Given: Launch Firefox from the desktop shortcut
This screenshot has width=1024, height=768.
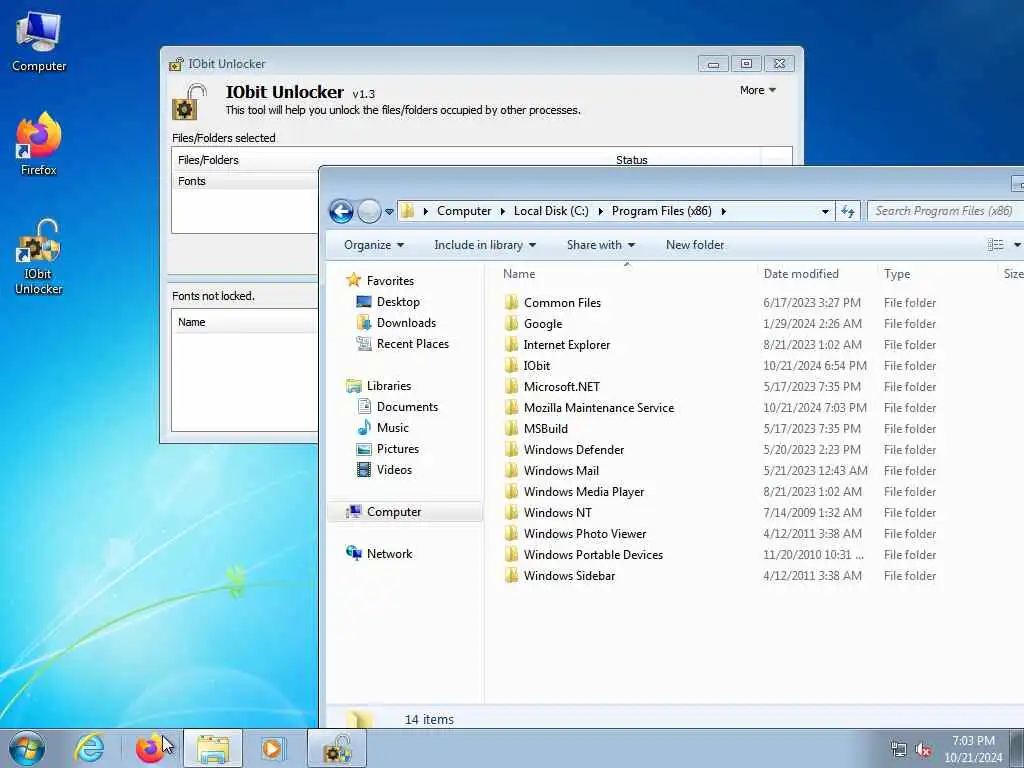Looking at the screenshot, I should coord(39,144).
